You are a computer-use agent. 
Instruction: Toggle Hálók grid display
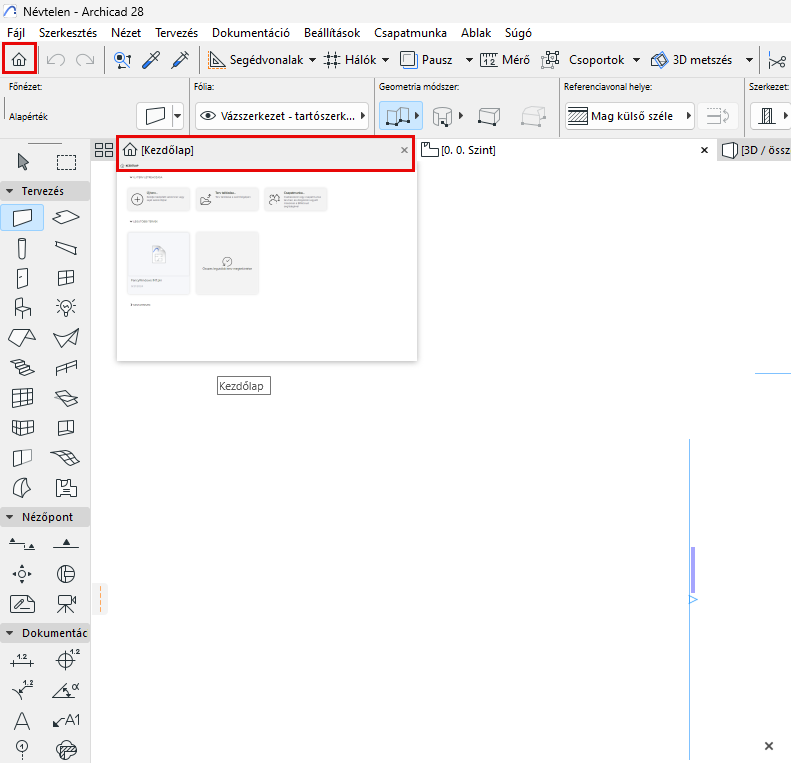350,60
